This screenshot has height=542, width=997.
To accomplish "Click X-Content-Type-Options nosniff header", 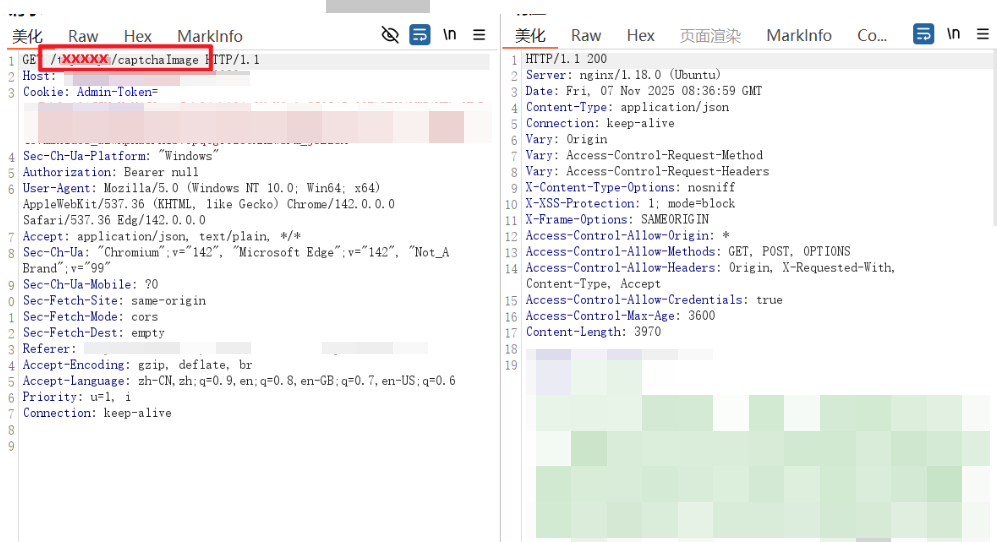I will [630, 187].
